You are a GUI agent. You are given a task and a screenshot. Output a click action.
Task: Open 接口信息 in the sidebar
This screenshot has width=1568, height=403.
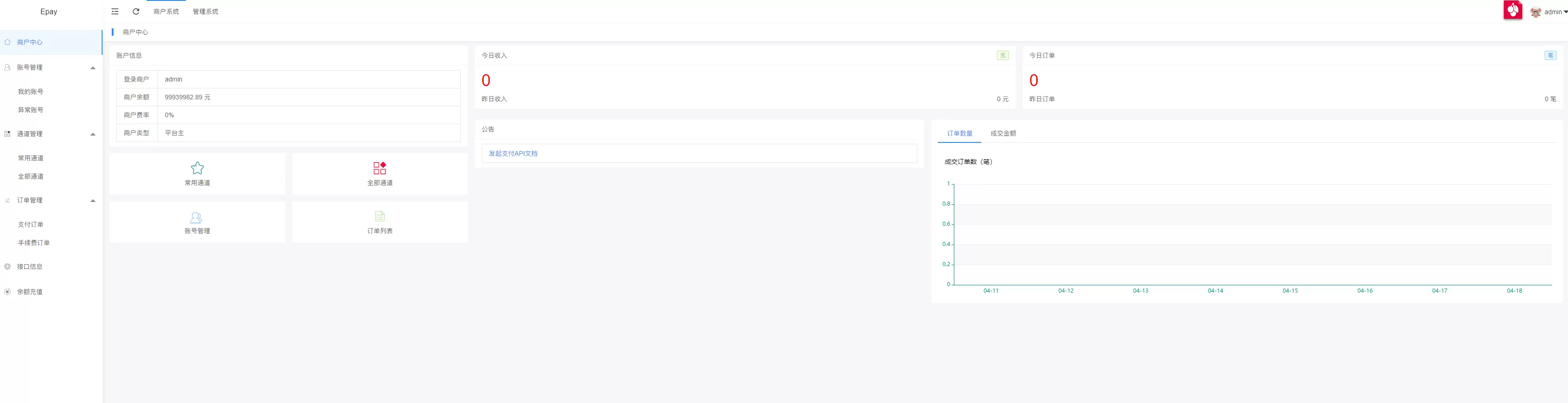pyautogui.click(x=30, y=267)
